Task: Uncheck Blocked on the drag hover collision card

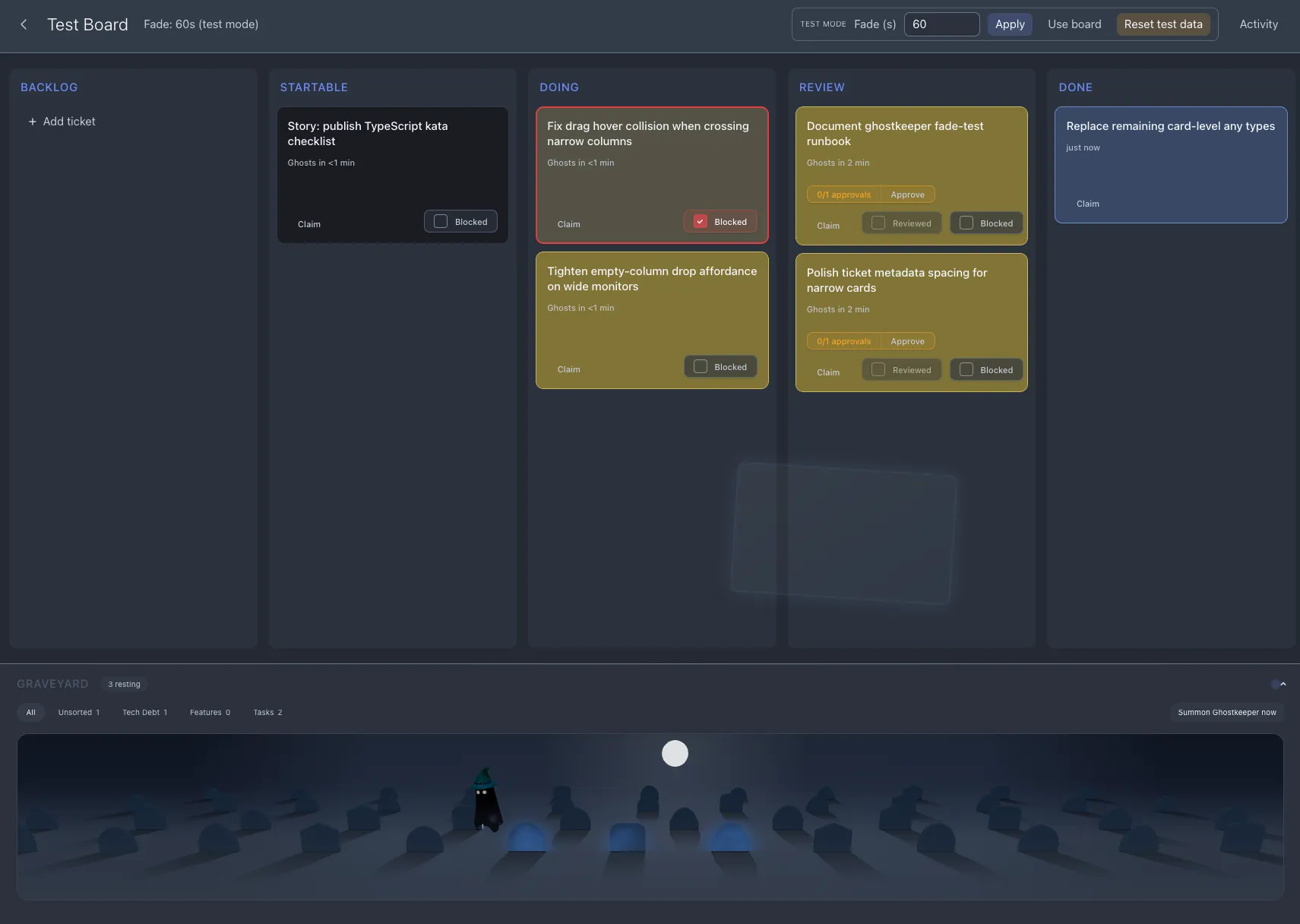Action: coord(700,221)
